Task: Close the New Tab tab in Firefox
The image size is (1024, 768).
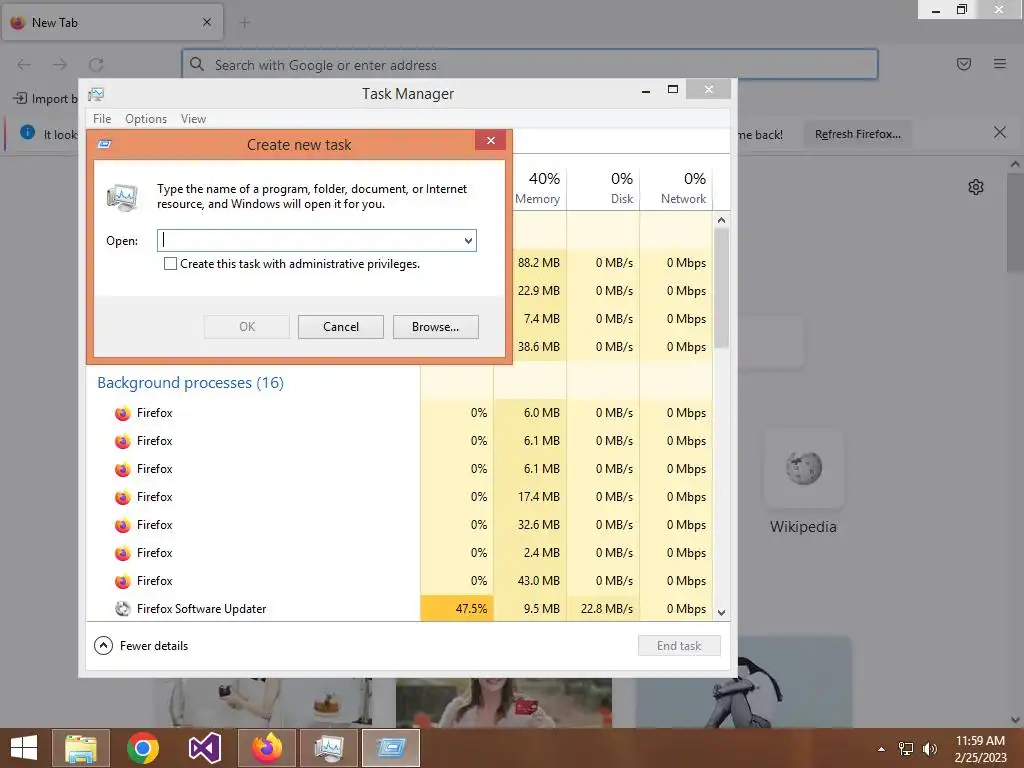Action: coord(207,22)
